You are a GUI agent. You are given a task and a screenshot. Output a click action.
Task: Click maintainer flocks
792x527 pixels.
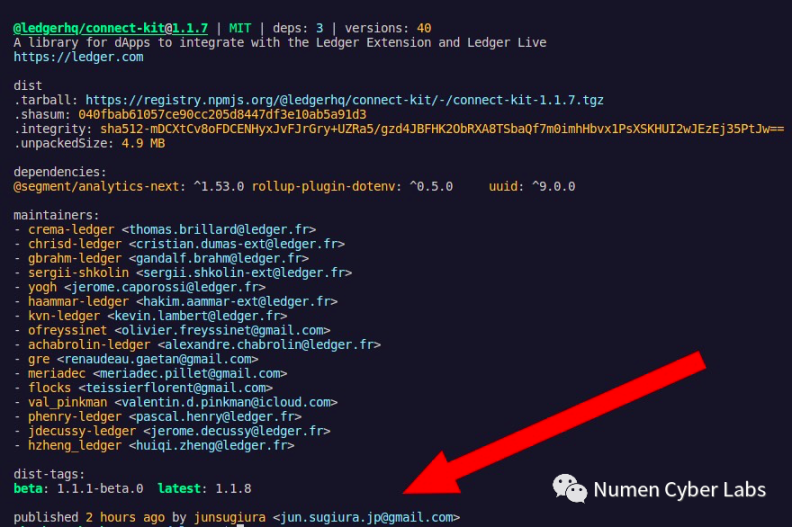pyautogui.click(x=50, y=388)
